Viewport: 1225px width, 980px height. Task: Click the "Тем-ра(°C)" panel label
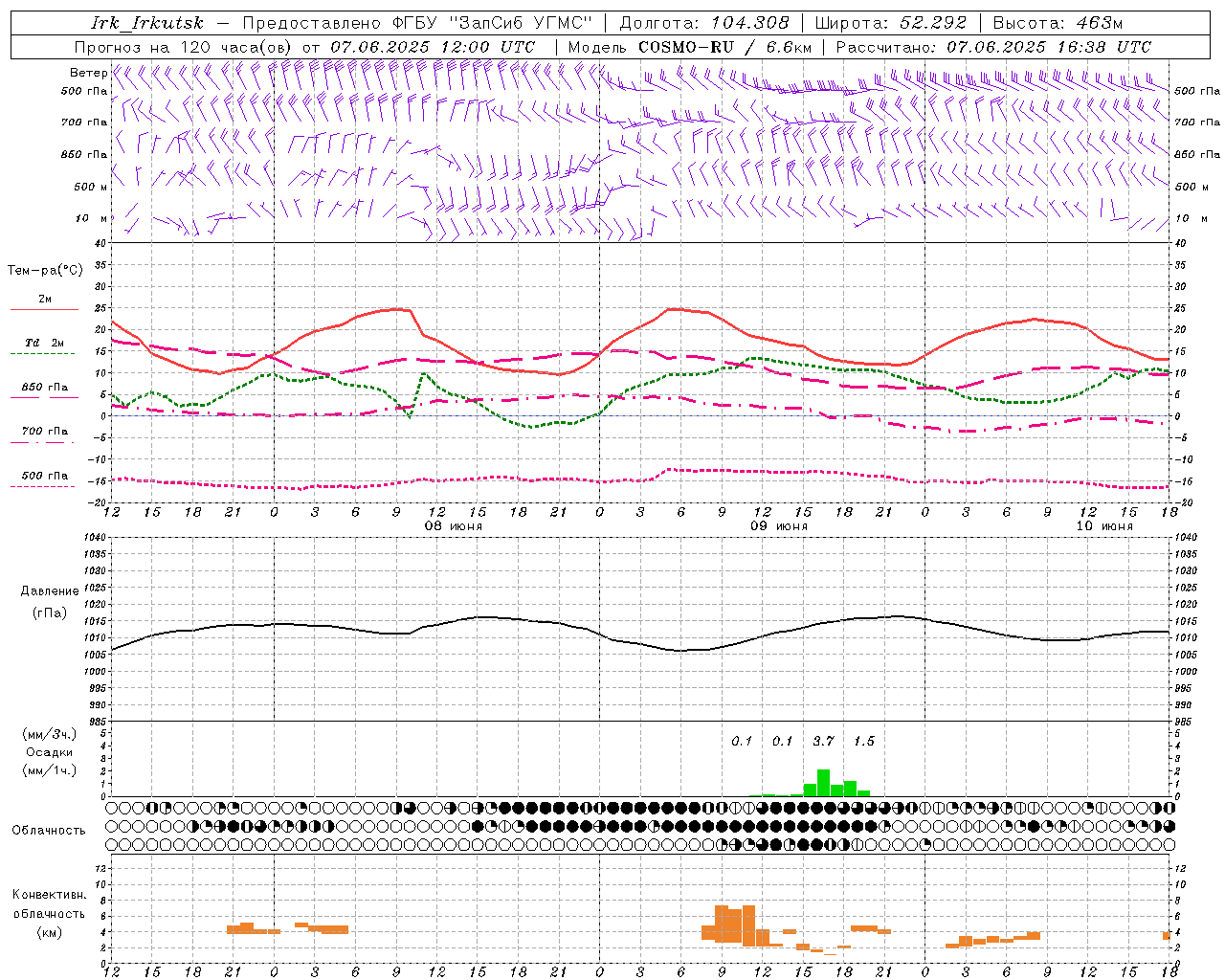(x=44, y=271)
